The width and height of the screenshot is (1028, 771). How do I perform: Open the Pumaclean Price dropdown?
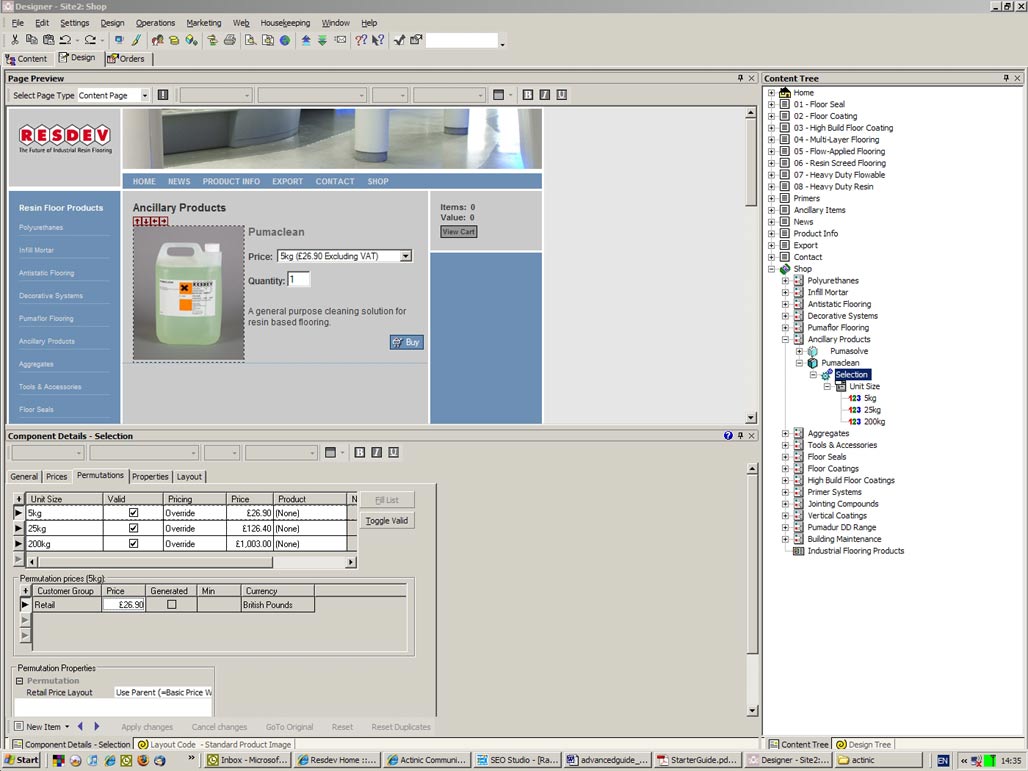405,256
